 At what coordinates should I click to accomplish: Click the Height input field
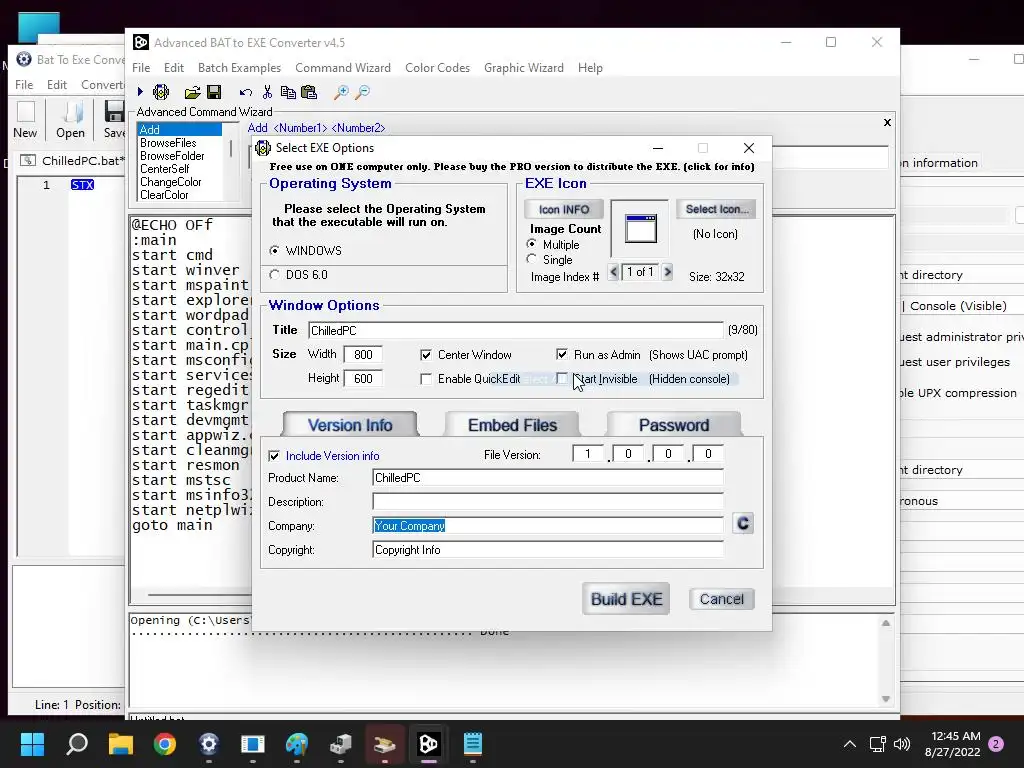[363, 379]
